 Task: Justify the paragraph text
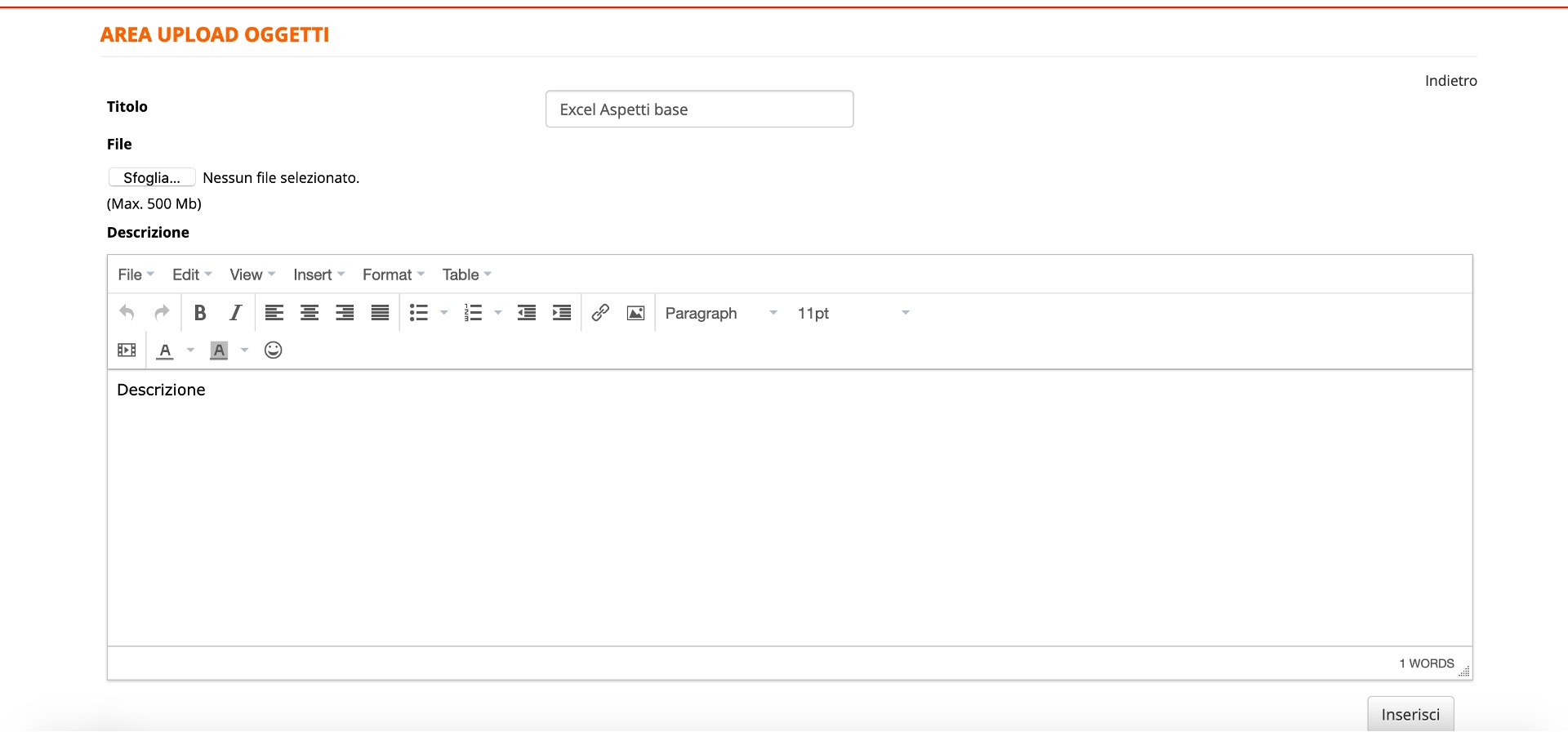tap(380, 313)
